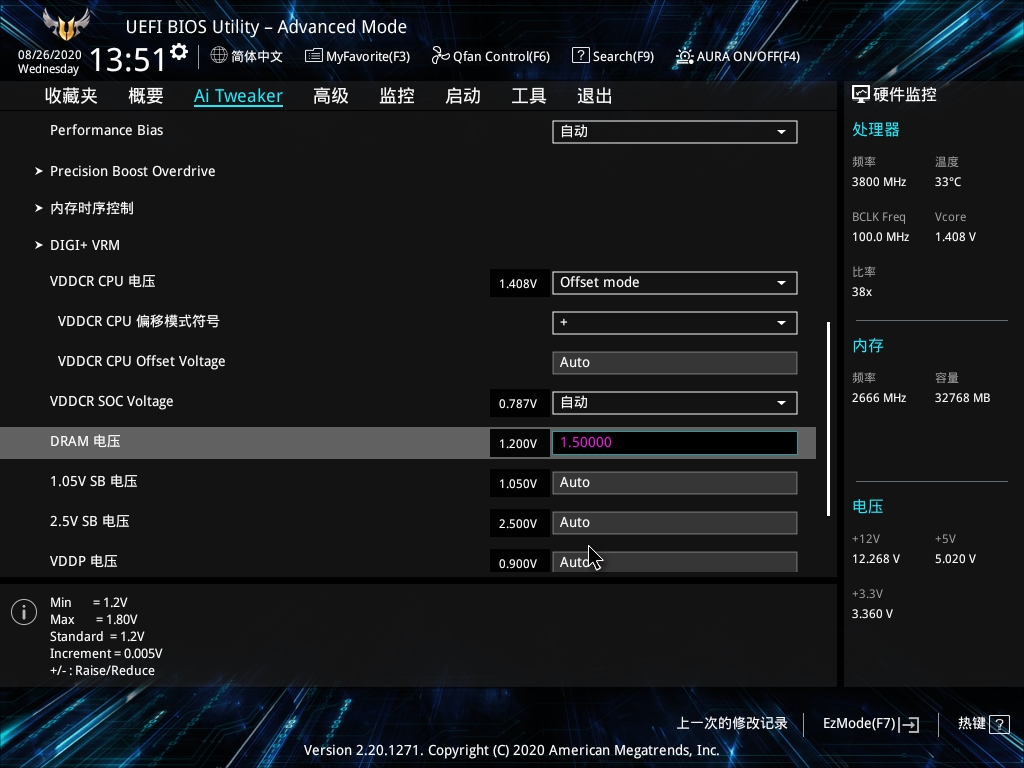Switch to the 概要 tab
Screen dimensions: 1024x768
click(146, 96)
